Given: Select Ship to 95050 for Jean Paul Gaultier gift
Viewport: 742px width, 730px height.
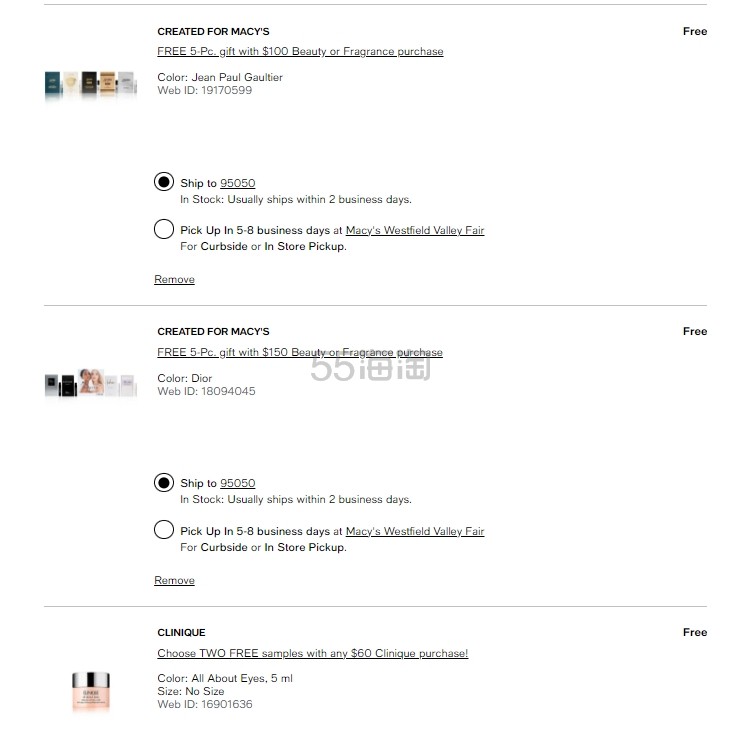Looking at the screenshot, I should click(164, 182).
